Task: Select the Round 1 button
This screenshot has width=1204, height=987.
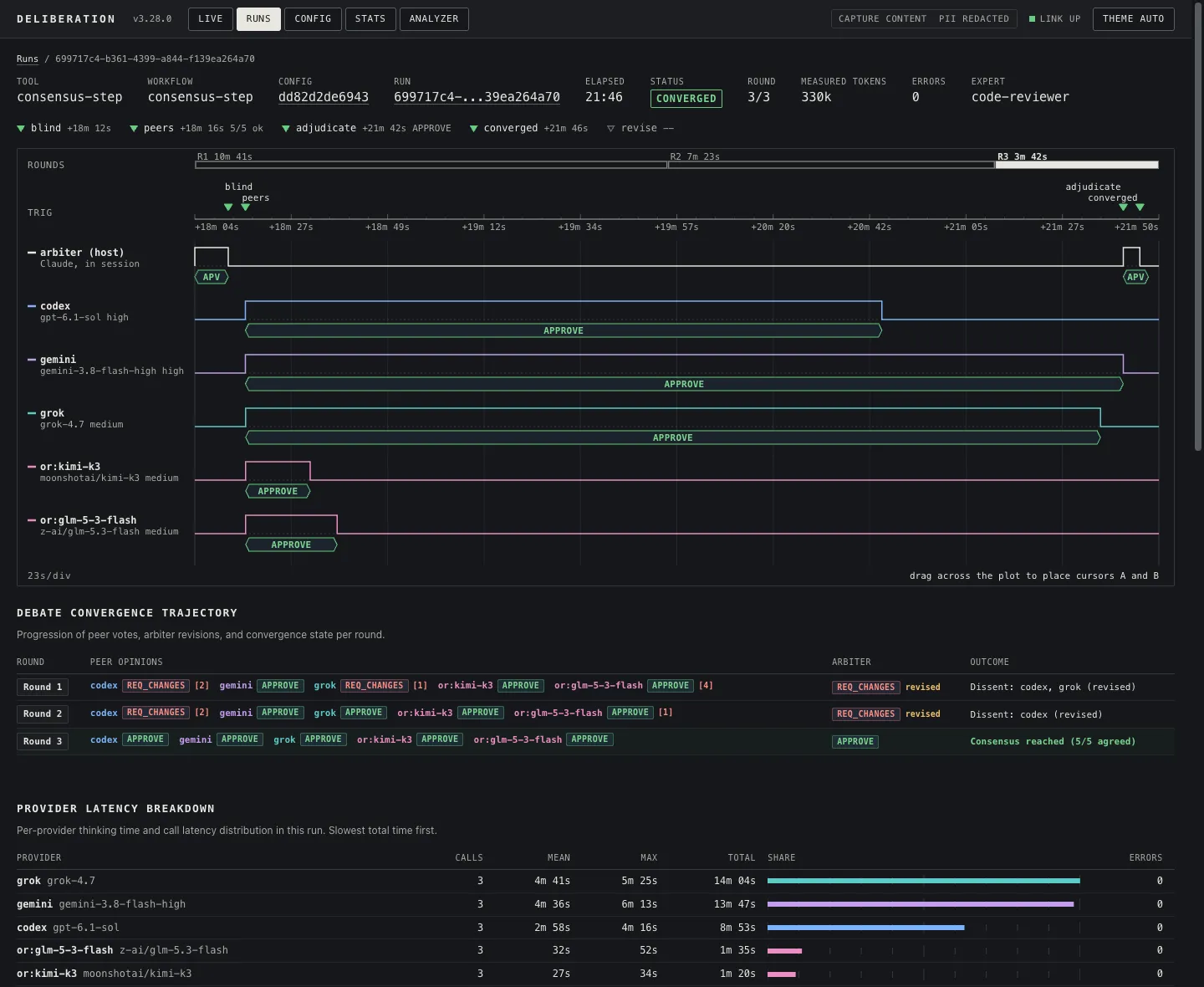Action: click(x=43, y=688)
